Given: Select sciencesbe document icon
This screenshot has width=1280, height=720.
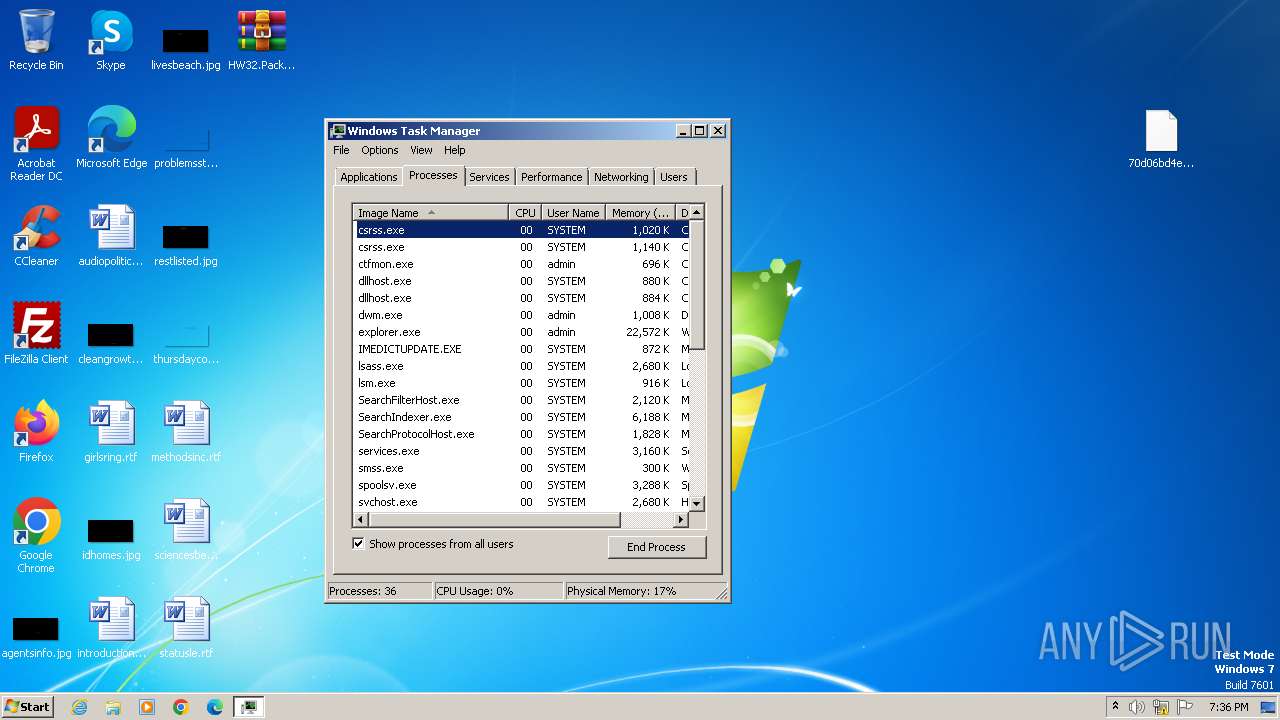Looking at the screenshot, I should 186,530.
